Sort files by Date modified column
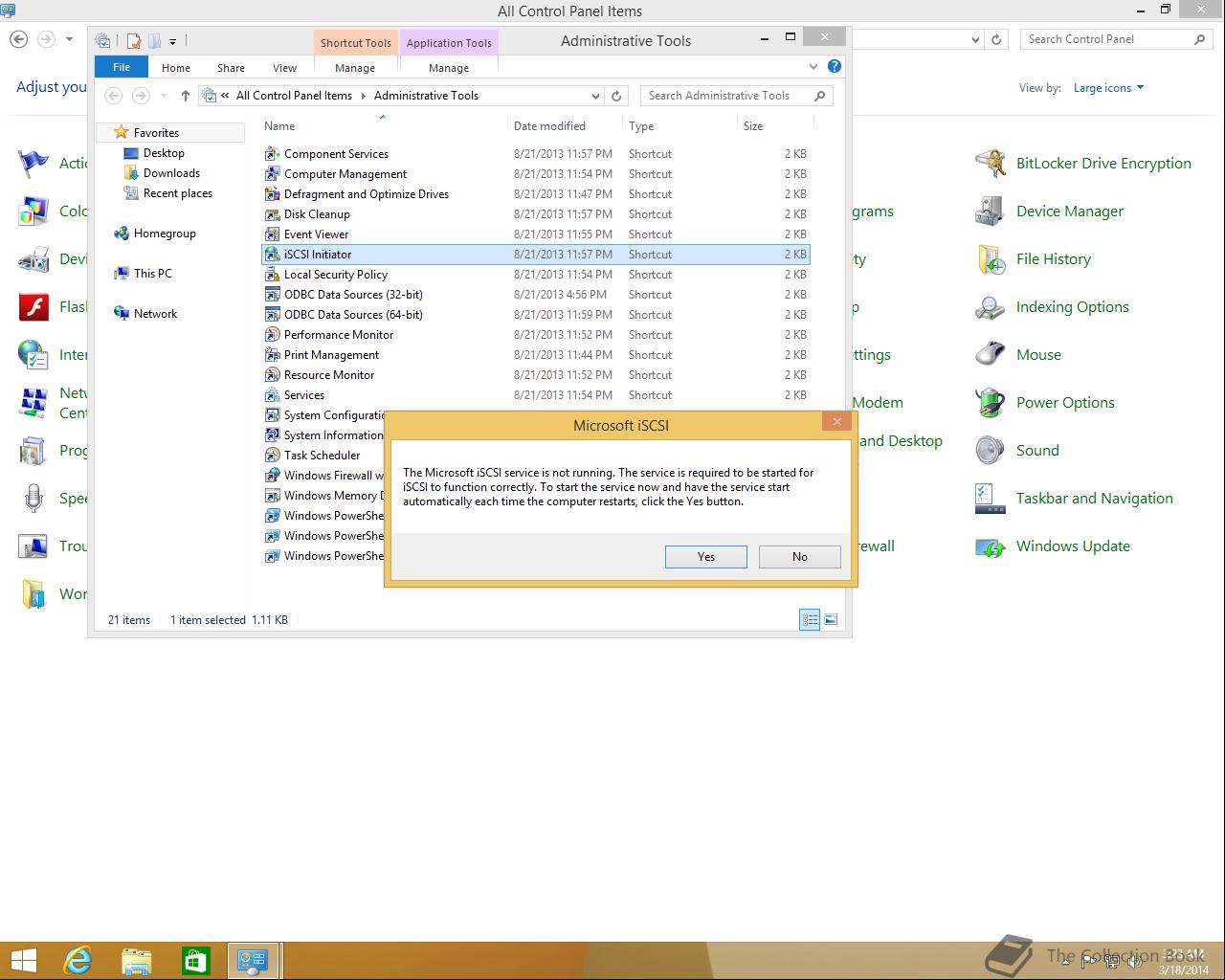Screen dimensions: 1225x980 pos(564,126)
